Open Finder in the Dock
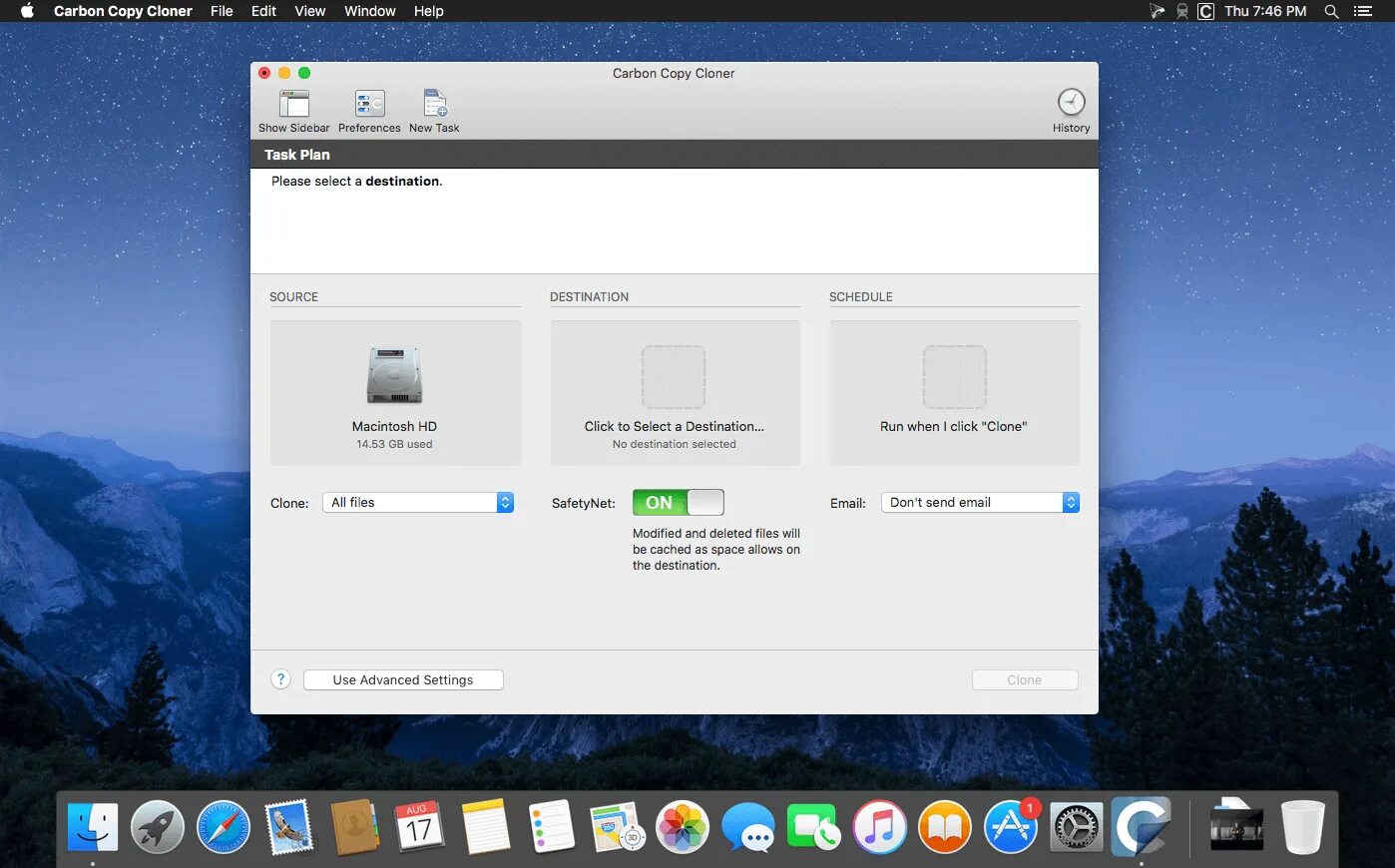The height and width of the screenshot is (868, 1395). point(93,827)
